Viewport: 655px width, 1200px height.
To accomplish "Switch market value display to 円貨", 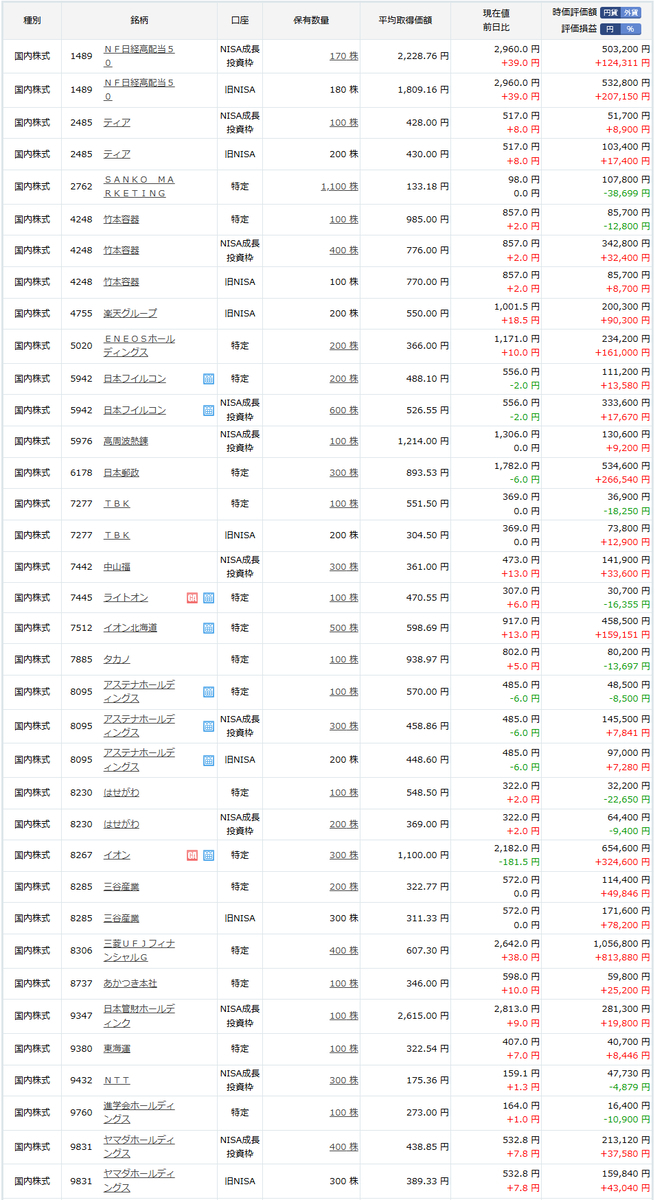I will [609, 13].
